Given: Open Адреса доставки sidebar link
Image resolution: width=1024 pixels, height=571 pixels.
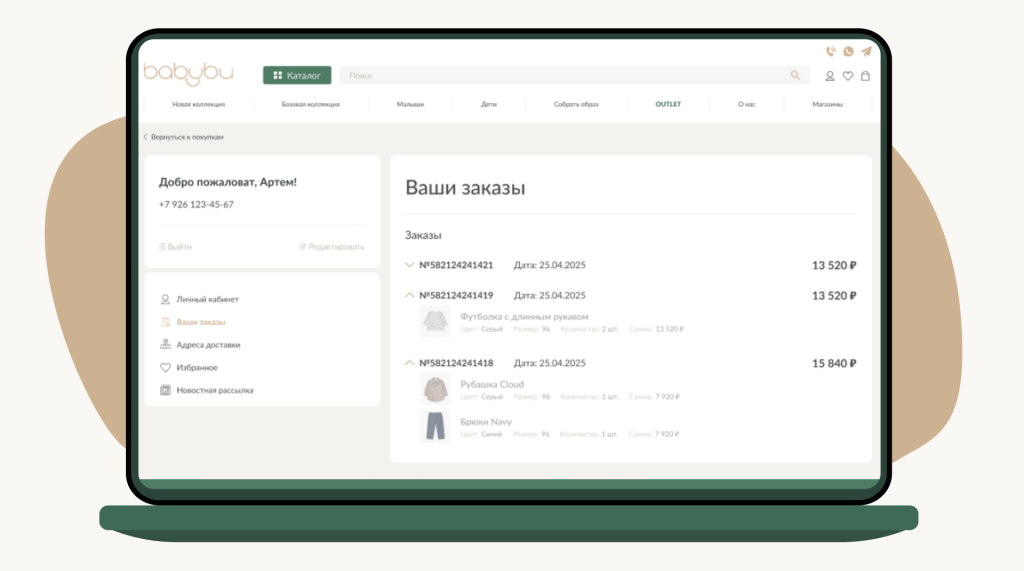Looking at the screenshot, I should 208,345.
